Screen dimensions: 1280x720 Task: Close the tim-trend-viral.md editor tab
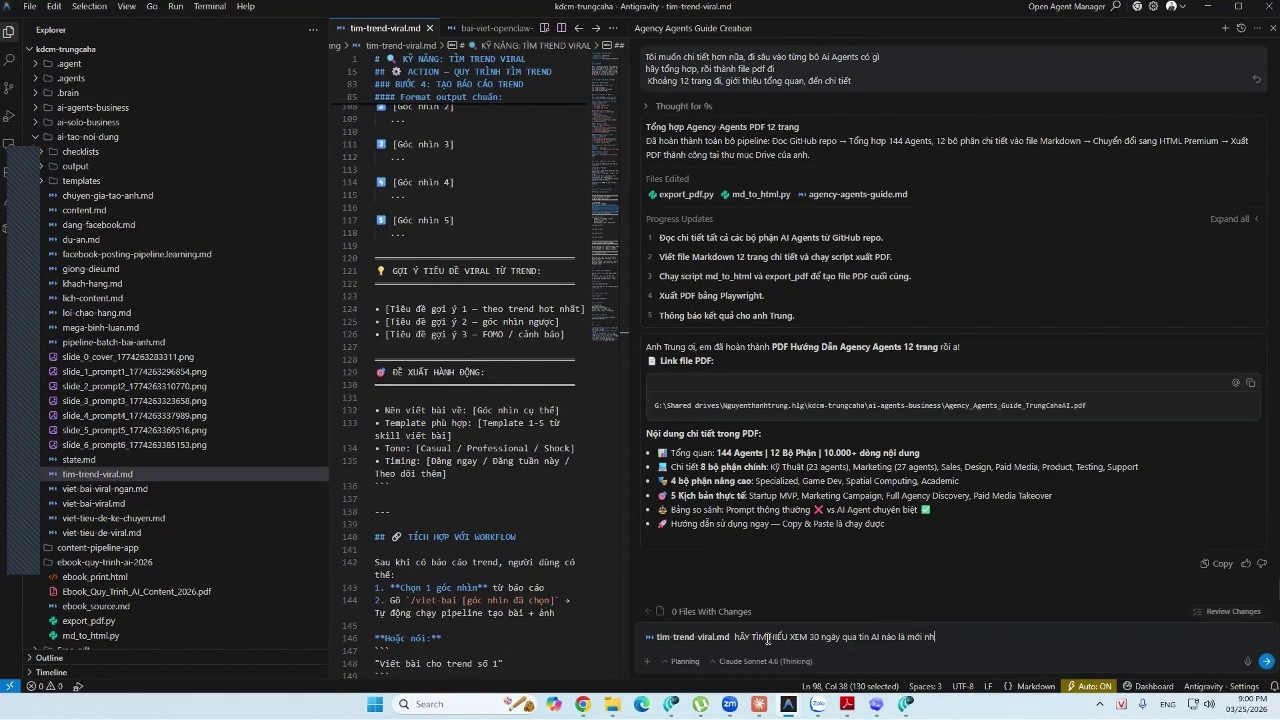(430, 28)
